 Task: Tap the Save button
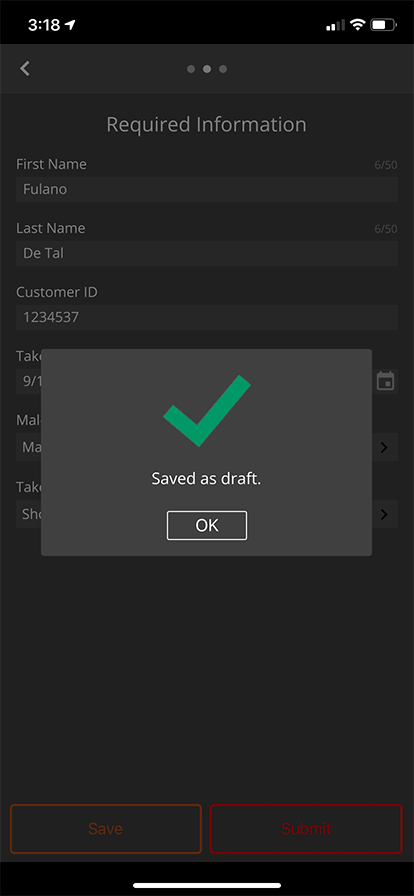pyautogui.click(x=106, y=829)
